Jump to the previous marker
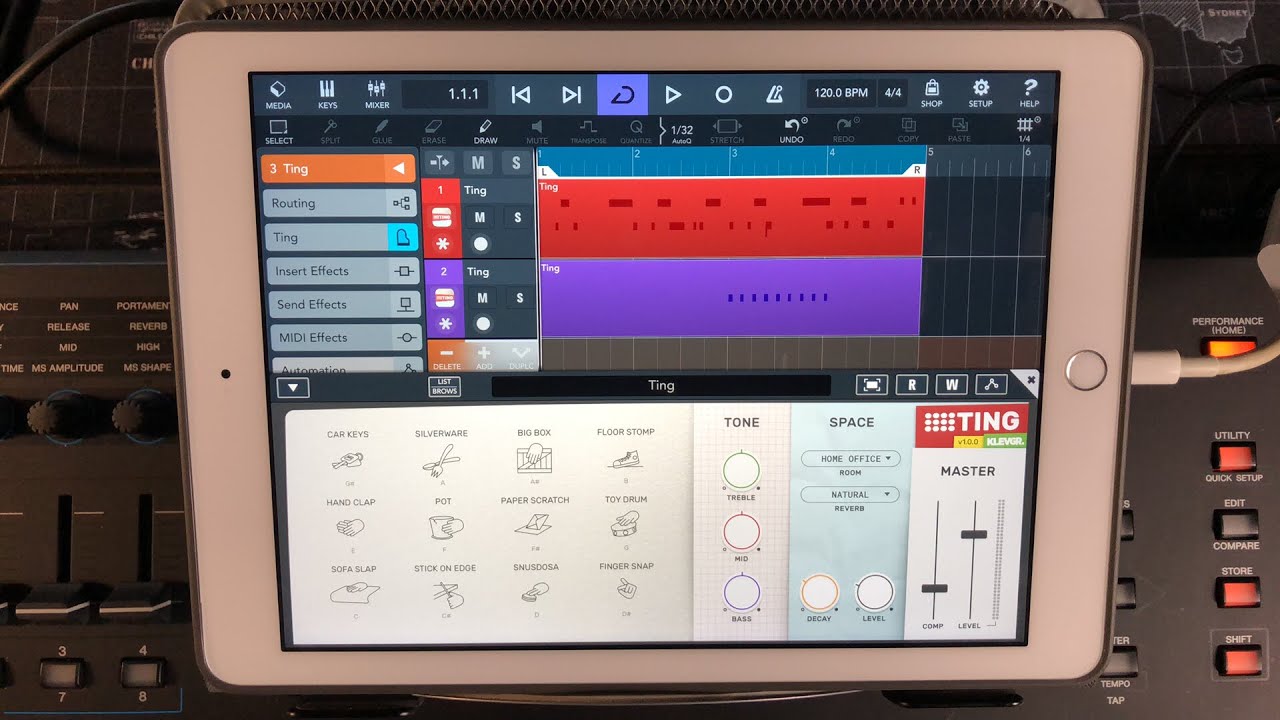This screenshot has height=720, width=1280. point(521,95)
